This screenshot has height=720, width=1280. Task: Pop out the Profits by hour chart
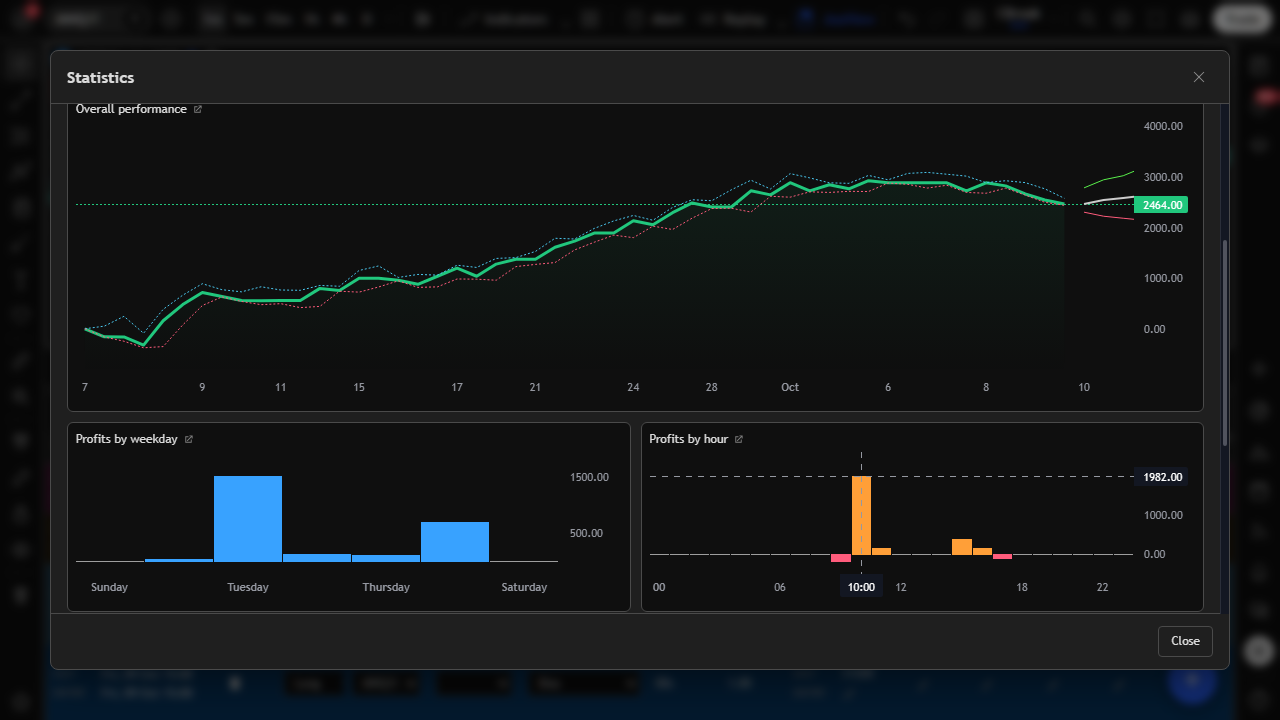[739, 439]
